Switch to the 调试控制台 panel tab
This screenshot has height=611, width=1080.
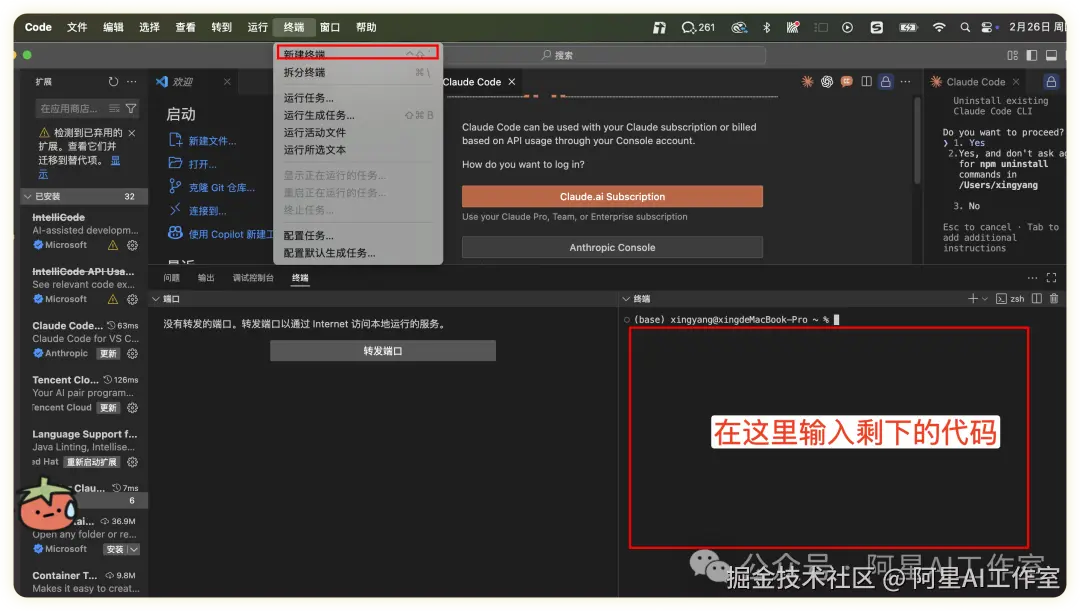point(253,278)
